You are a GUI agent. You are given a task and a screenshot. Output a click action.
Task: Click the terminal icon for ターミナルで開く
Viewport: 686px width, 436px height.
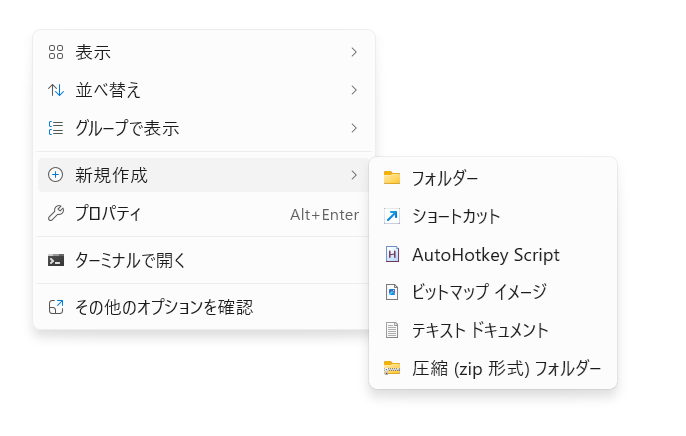coord(56,260)
